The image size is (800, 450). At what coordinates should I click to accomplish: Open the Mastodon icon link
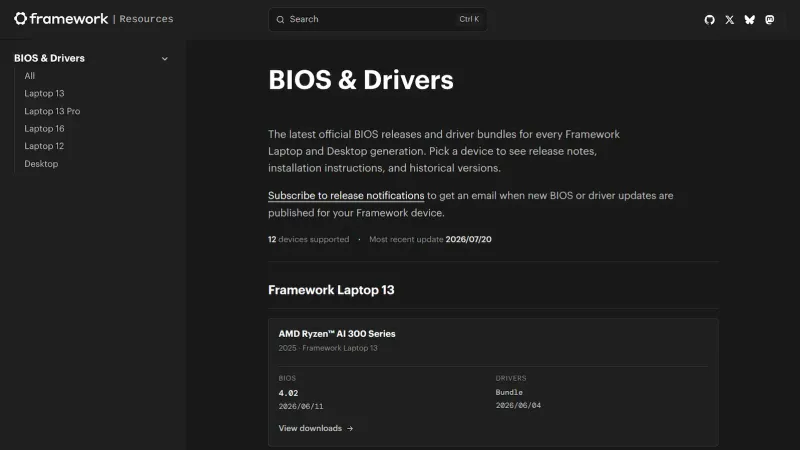point(769,20)
